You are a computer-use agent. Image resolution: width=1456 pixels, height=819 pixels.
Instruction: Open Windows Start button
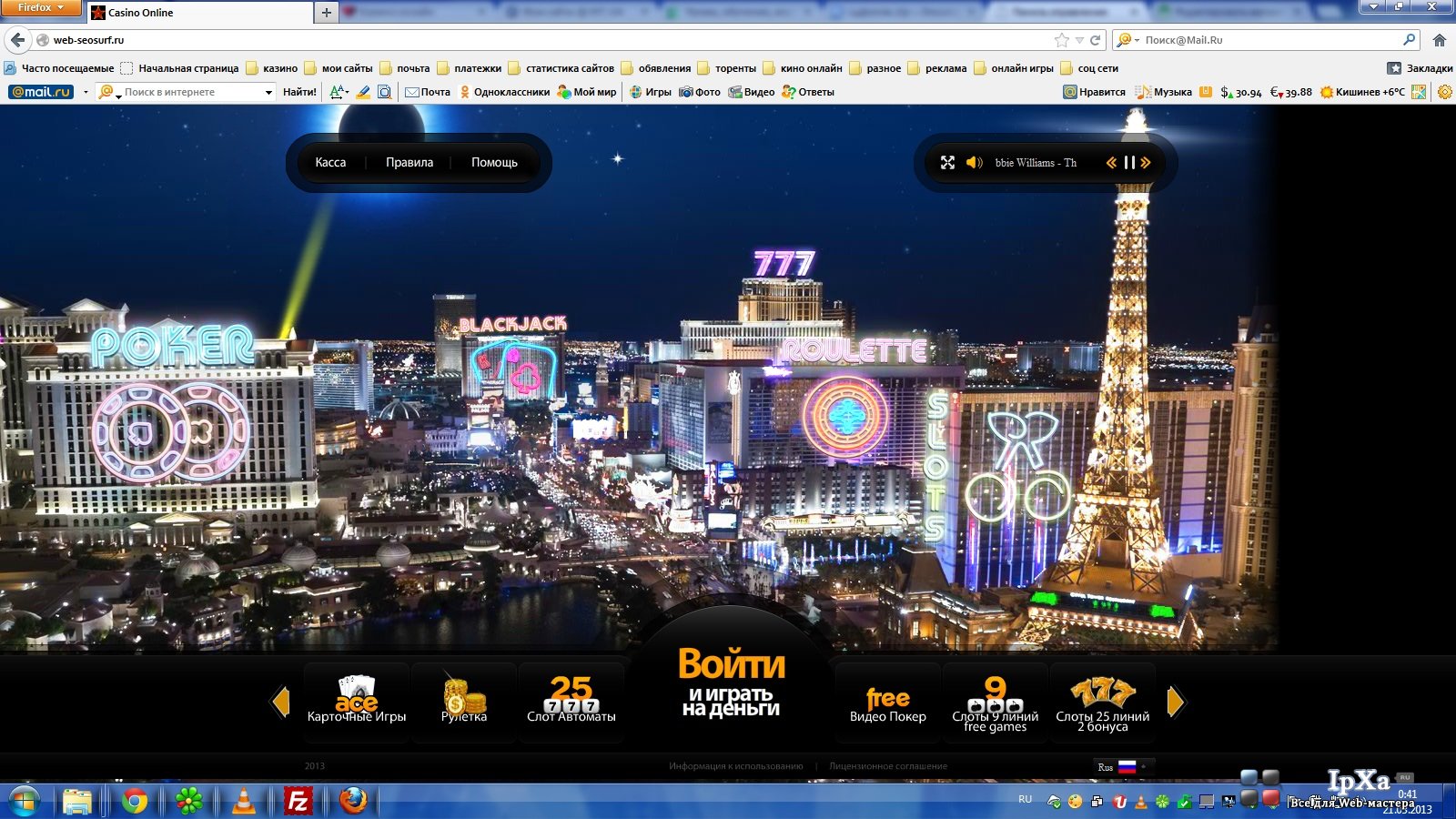[24, 802]
